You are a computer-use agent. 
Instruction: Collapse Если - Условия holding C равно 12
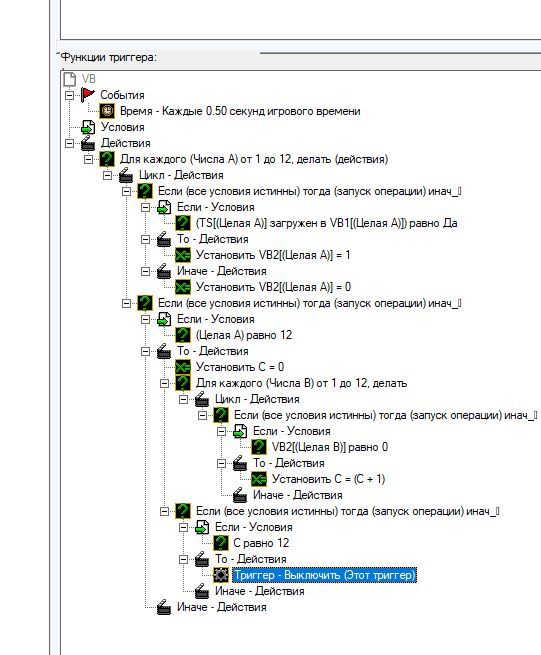[183, 527]
